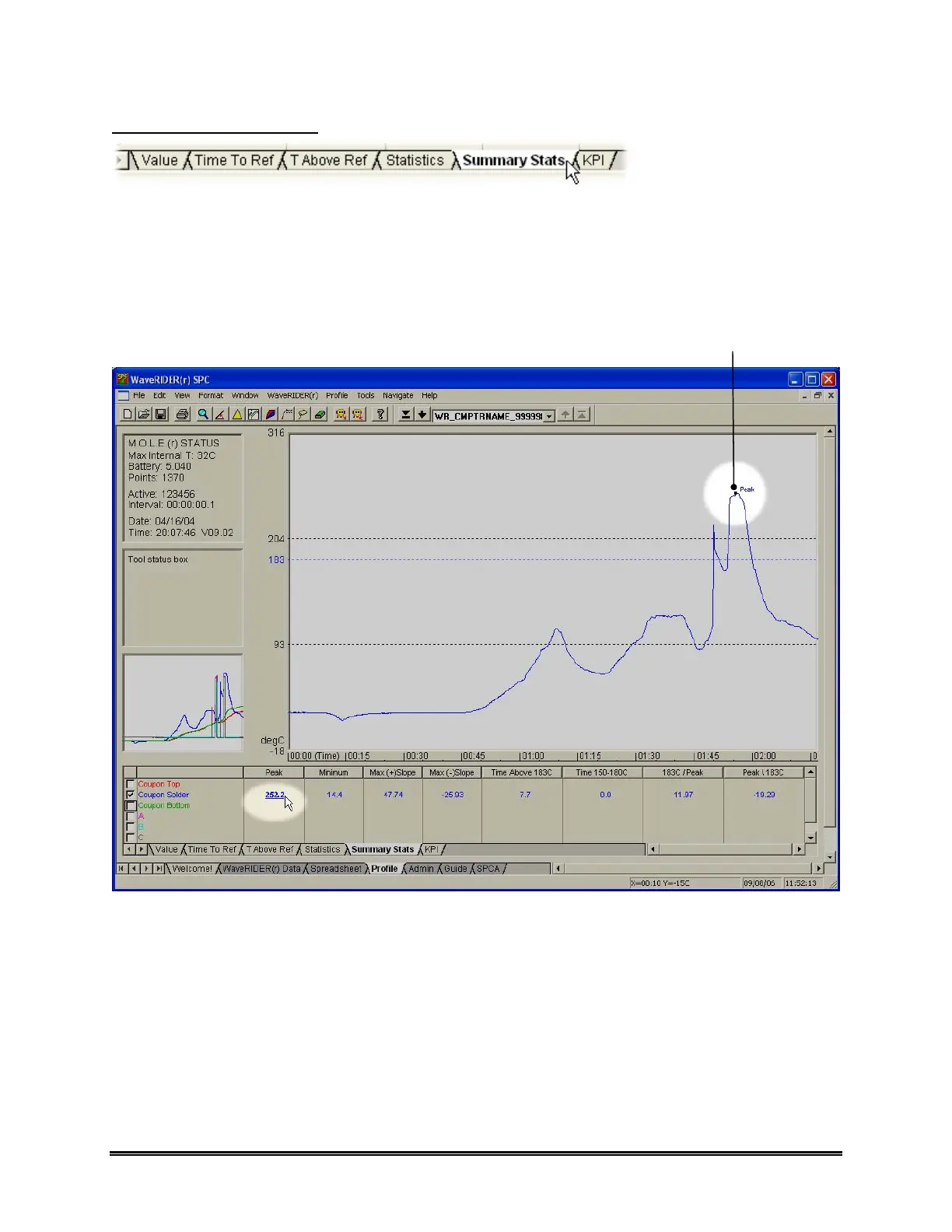This screenshot has height=1232, width=952.
Task: Click the graph vertical scrollbar up arrow
Action: [x=830, y=431]
